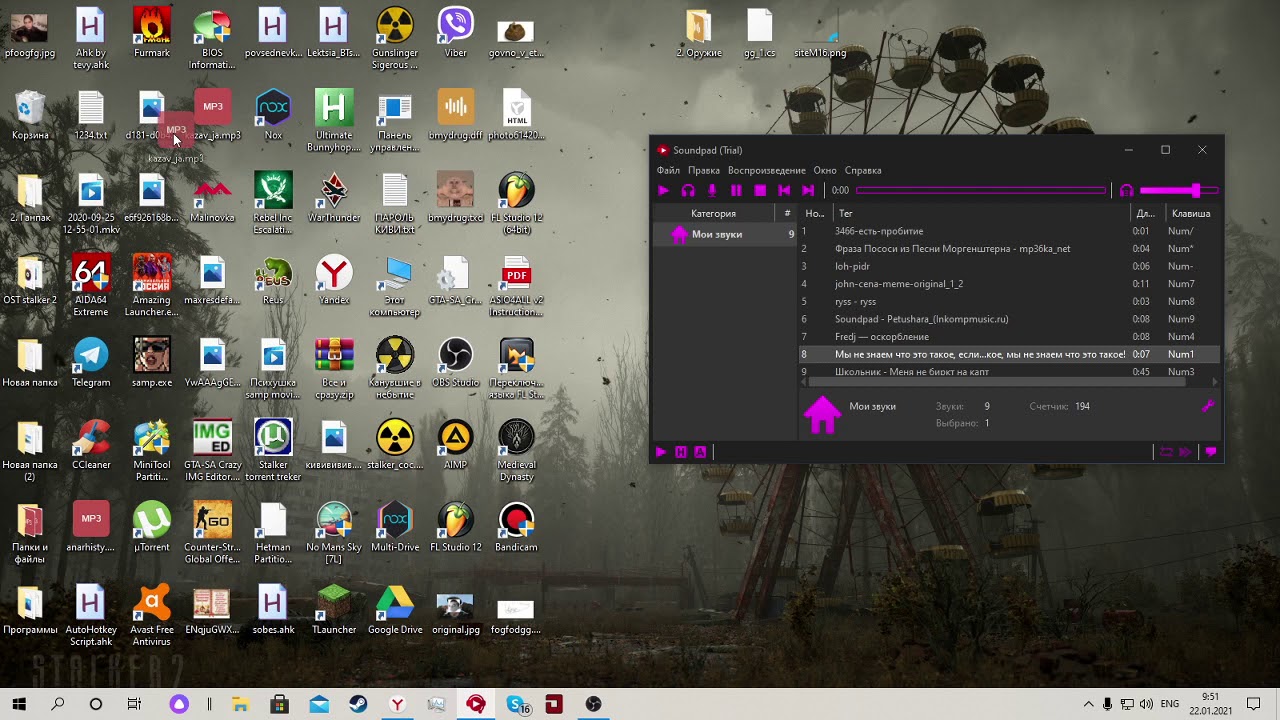This screenshot has width=1280, height=720.
Task: Open the Окно menu
Action: coord(825,170)
